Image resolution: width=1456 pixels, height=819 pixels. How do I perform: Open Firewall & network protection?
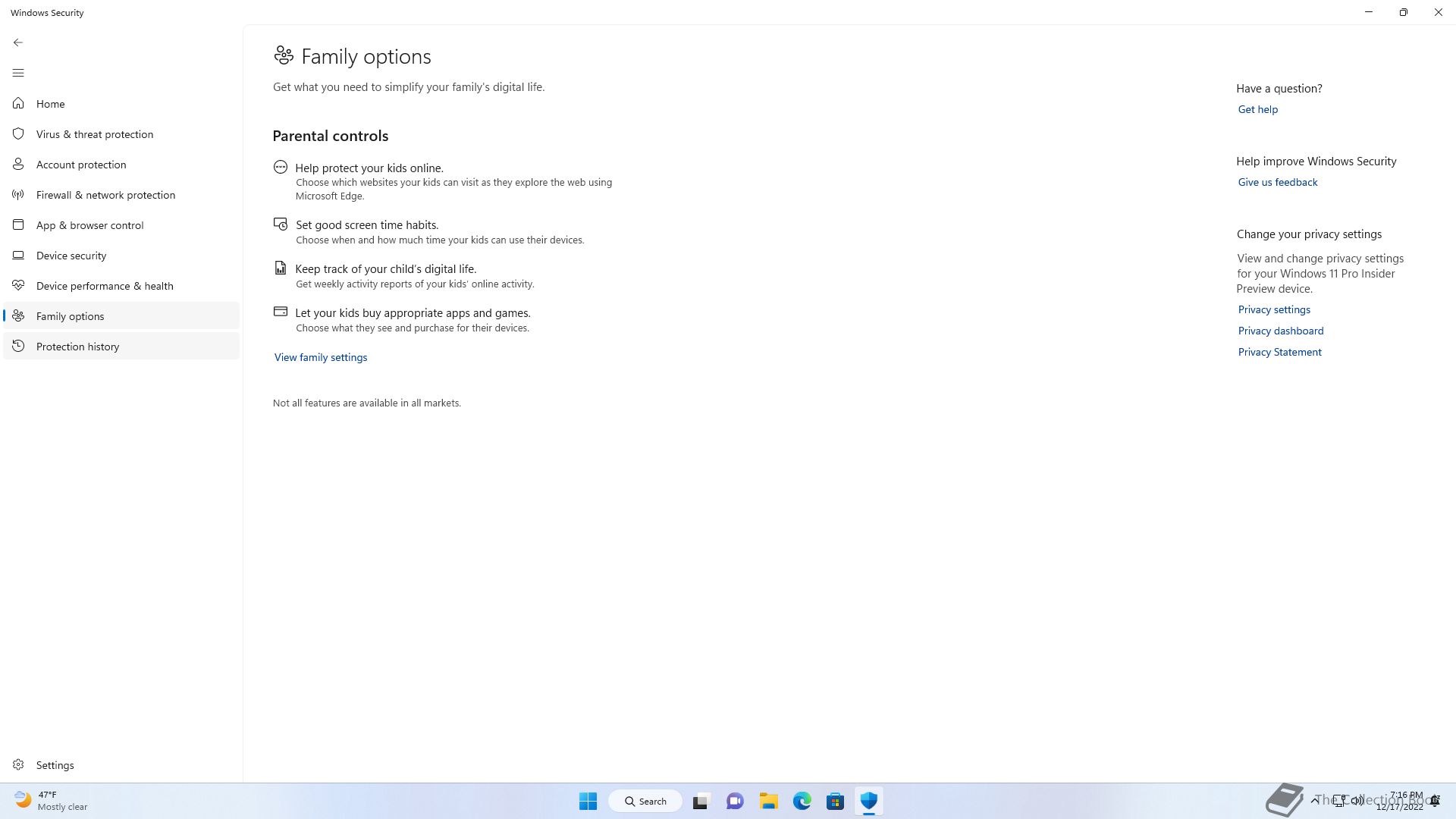point(121,195)
